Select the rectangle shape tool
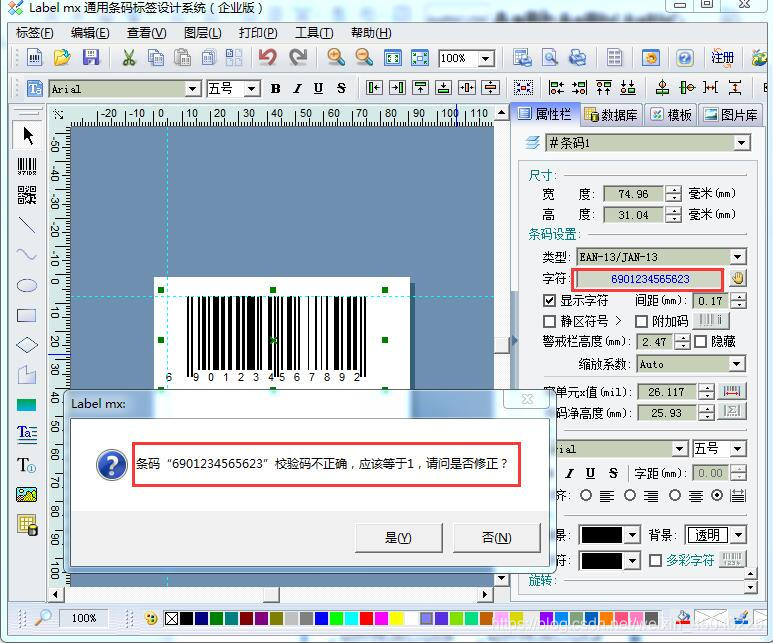This screenshot has width=773, height=643. coord(27,316)
